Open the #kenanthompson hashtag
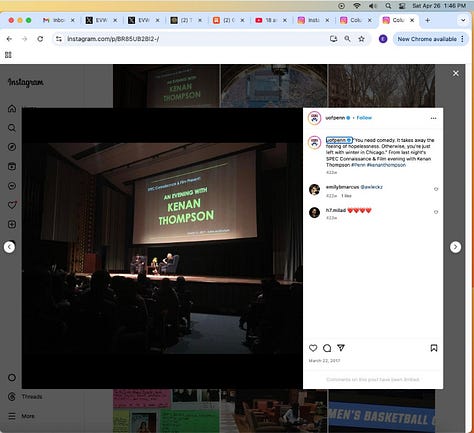This screenshot has width=474, height=433. pos(386,165)
